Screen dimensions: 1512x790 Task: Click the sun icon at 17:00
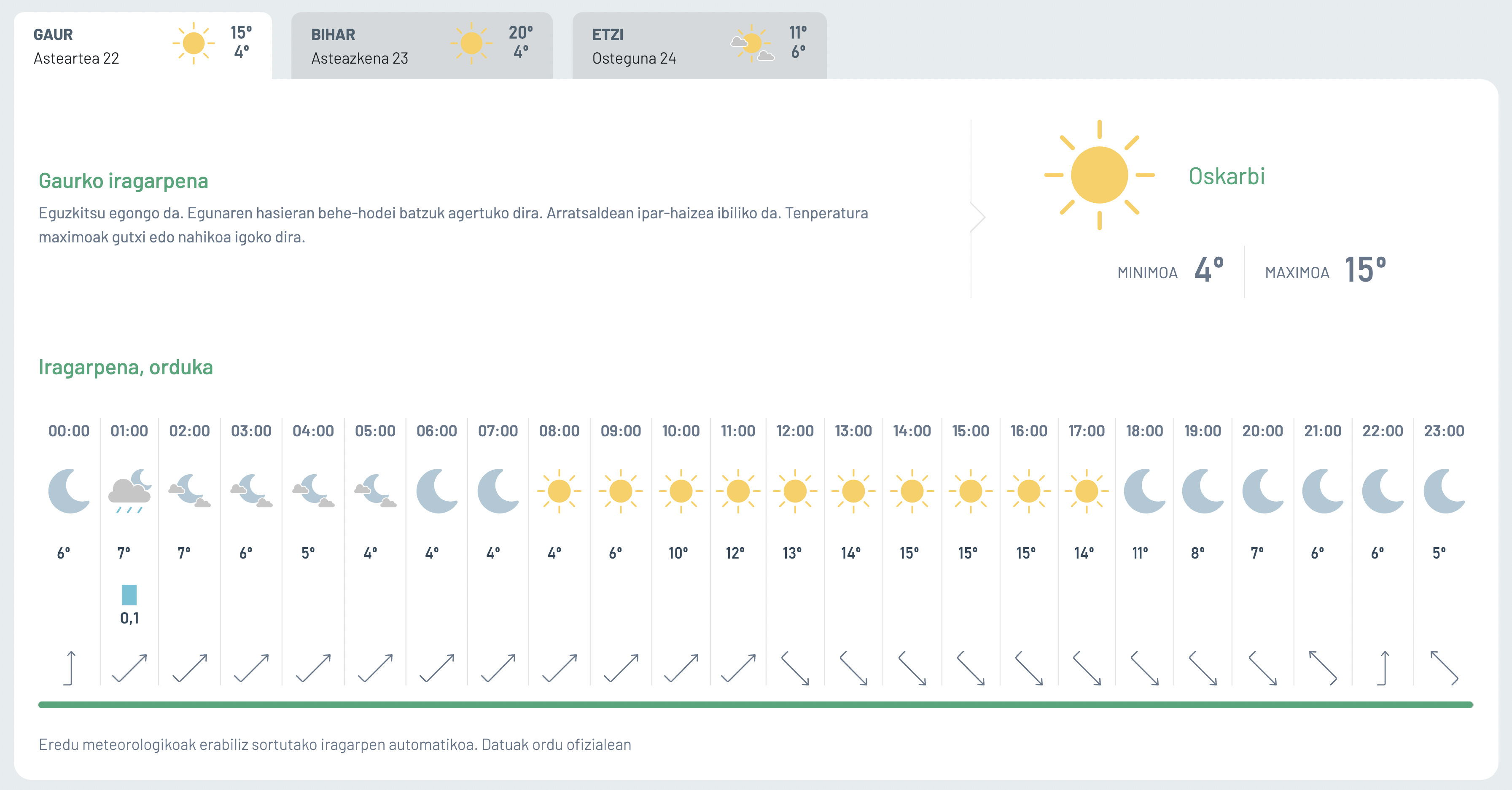pyautogui.click(x=1087, y=491)
